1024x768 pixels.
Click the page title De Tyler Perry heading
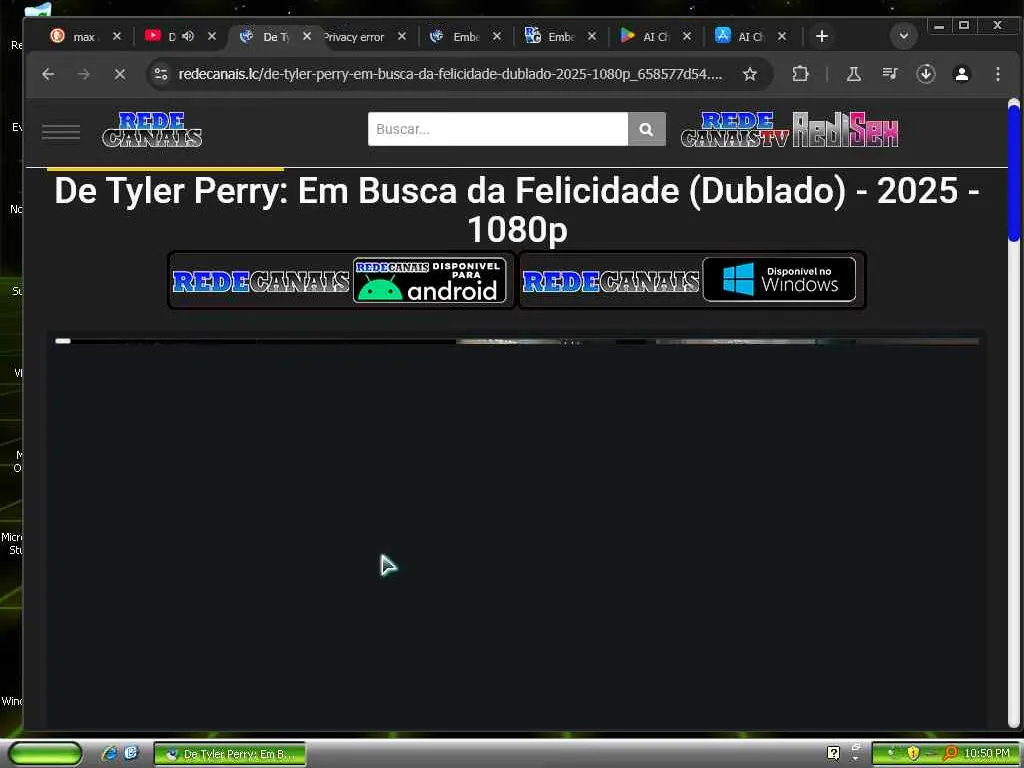click(517, 210)
